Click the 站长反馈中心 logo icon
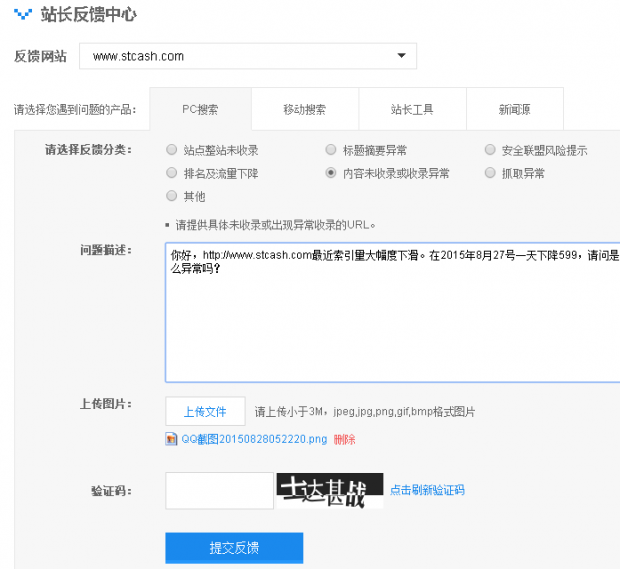 23,14
